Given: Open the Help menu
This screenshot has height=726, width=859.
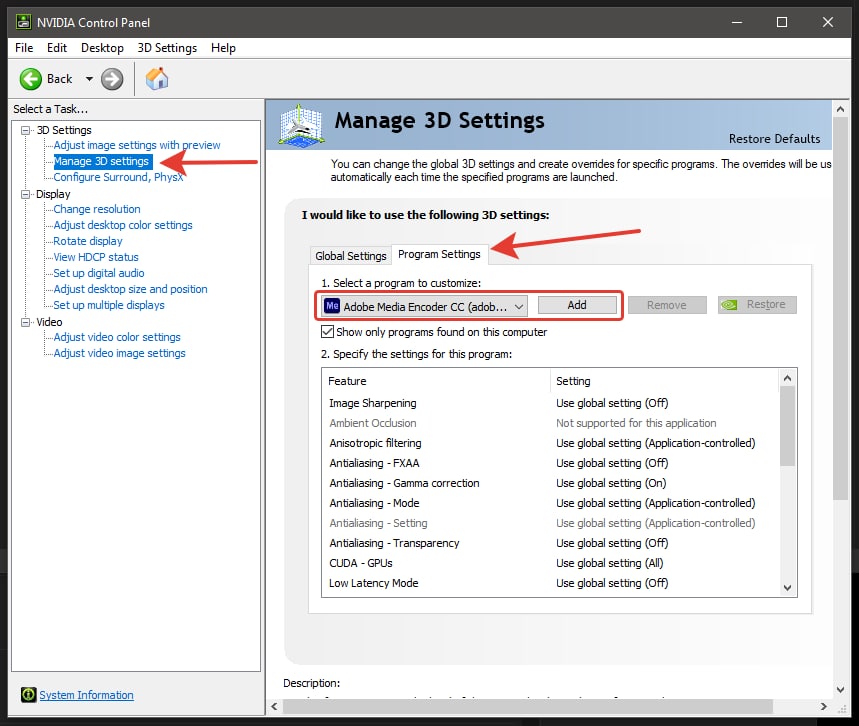Looking at the screenshot, I should (223, 48).
